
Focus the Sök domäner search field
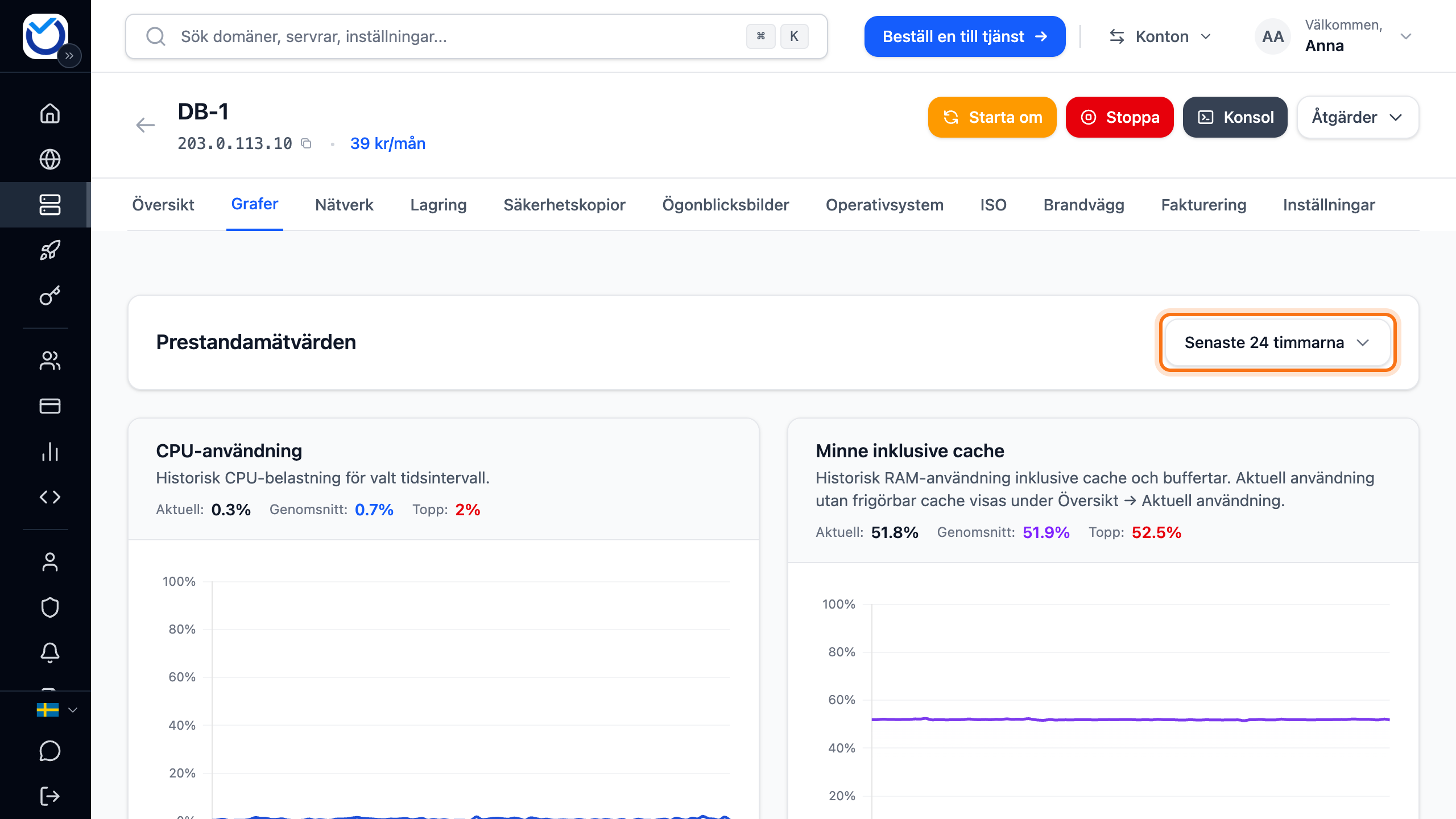(477, 36)
